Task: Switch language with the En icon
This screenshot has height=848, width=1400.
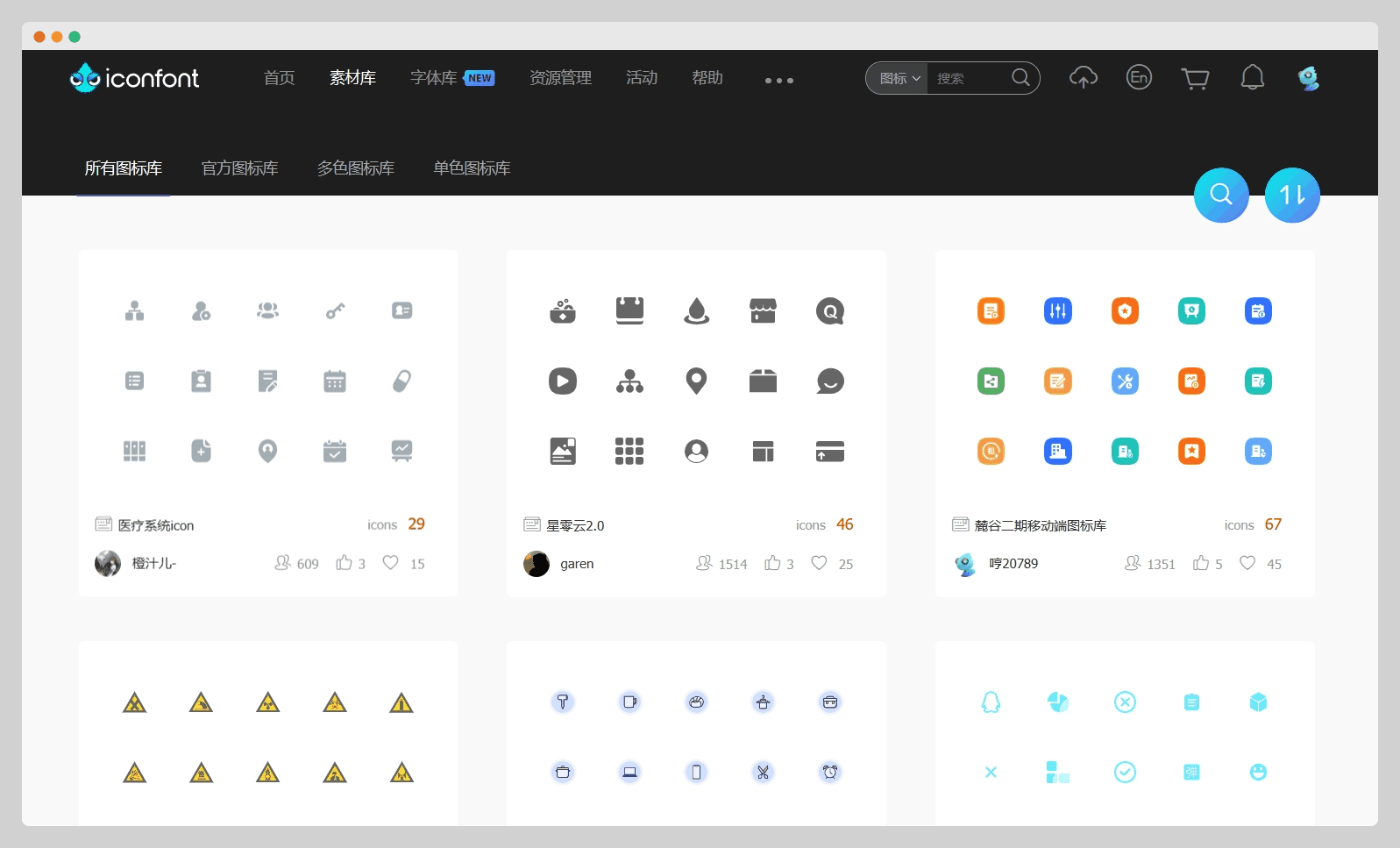Action: click(x=1138, y=77)
